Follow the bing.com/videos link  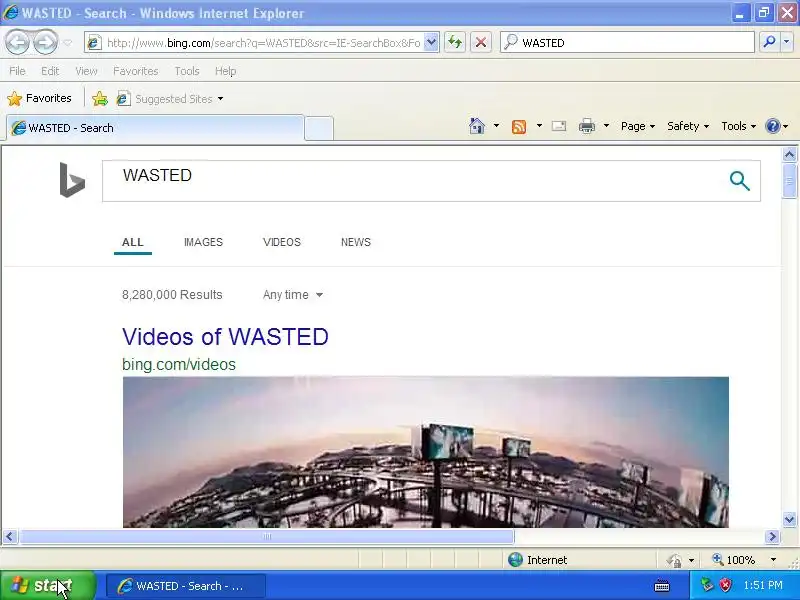coord(179,365)
